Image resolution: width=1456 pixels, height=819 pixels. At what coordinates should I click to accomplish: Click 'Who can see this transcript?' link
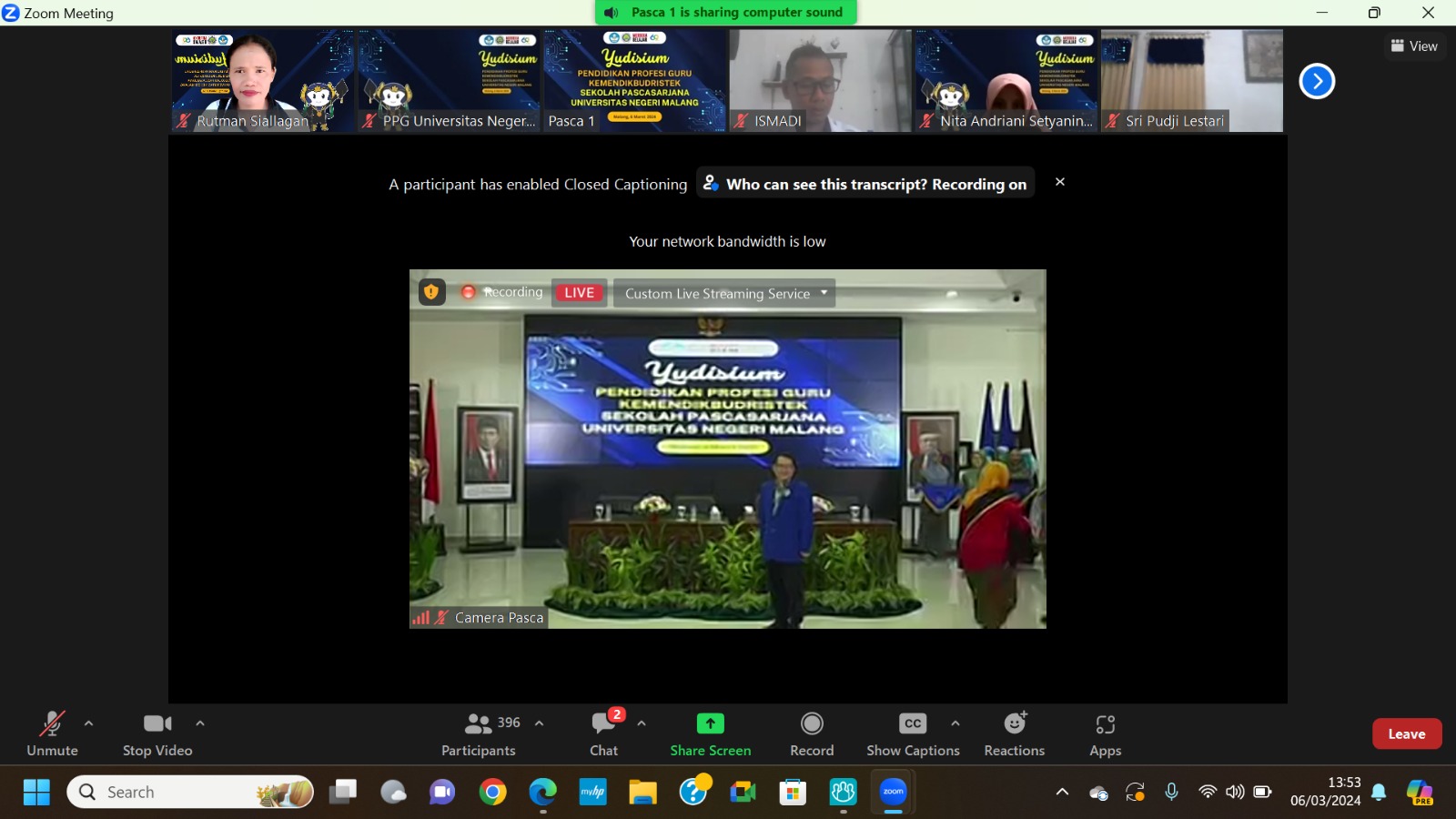coord(864,184)
